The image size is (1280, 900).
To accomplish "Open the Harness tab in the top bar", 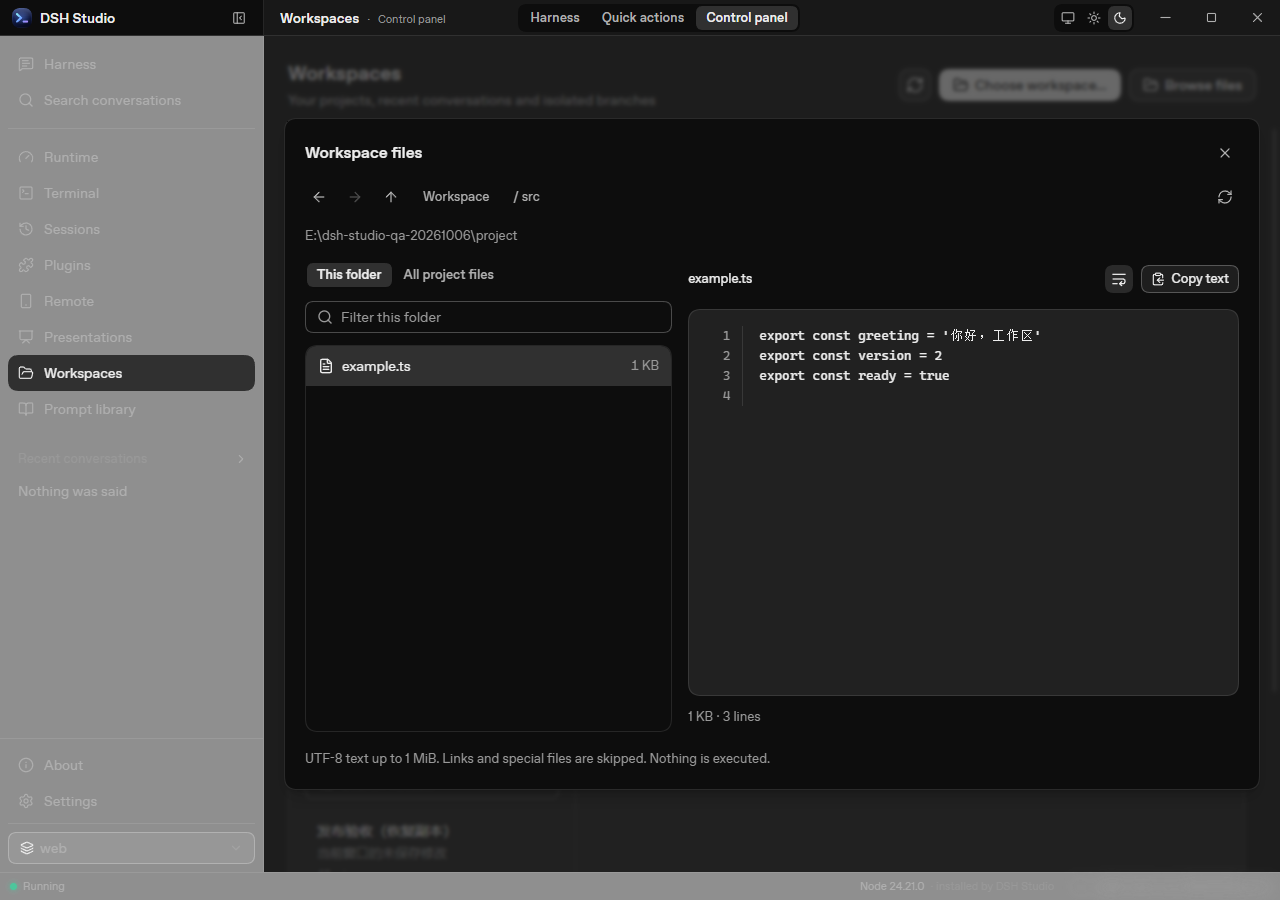I will coord(555,18).
